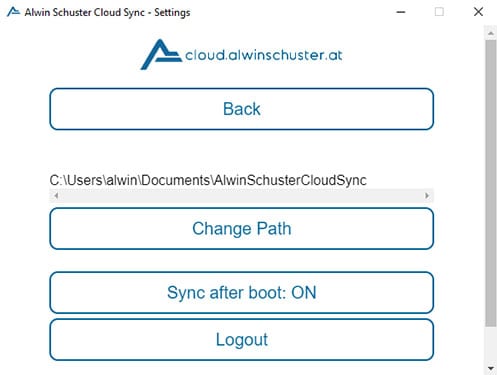
Task: Close the Cloud Sync Settings window
Action: coord(478,12)
